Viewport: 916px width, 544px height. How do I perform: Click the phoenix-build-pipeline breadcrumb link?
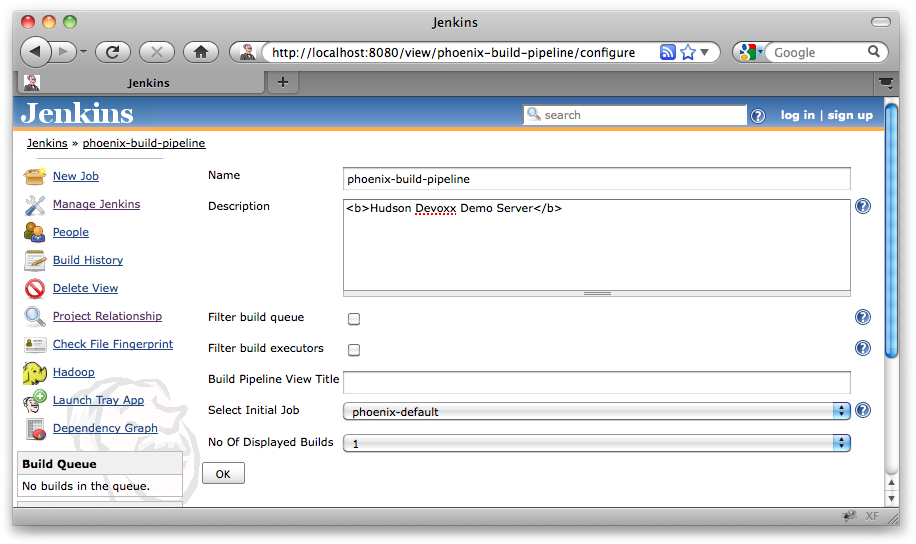(x=144, y=143)
